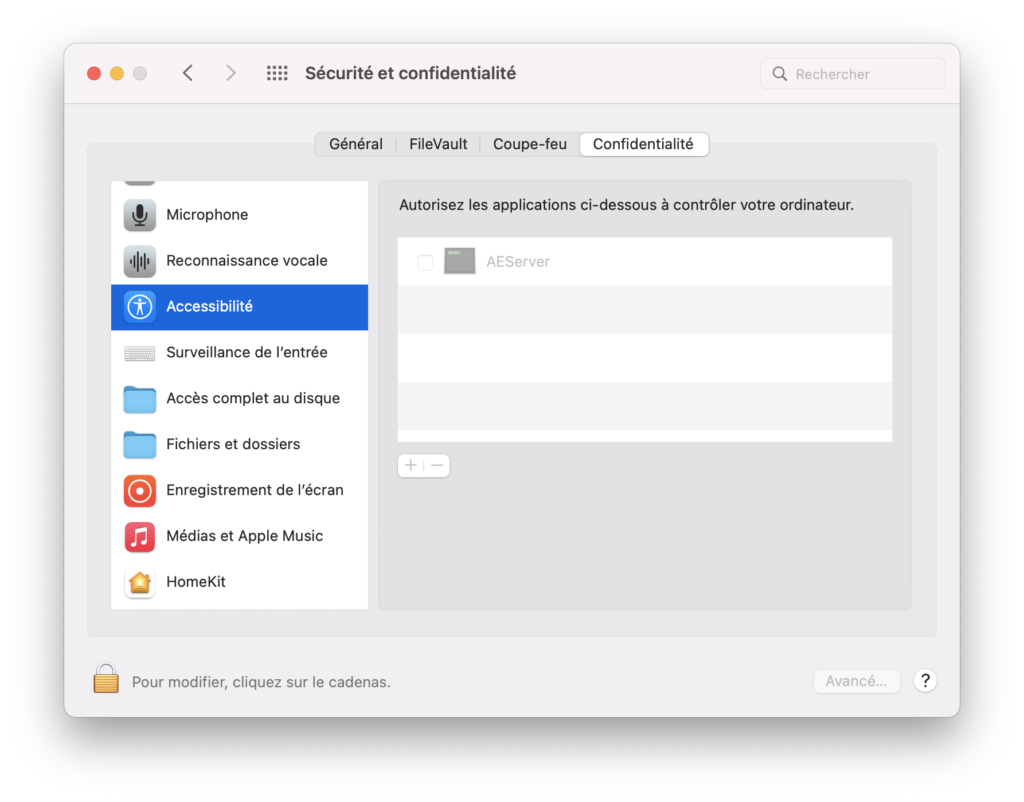Toggle the AEServer checkbox
Image resolution: width=1024 pixels, height=802 pixels.
[x=425, y=262]
